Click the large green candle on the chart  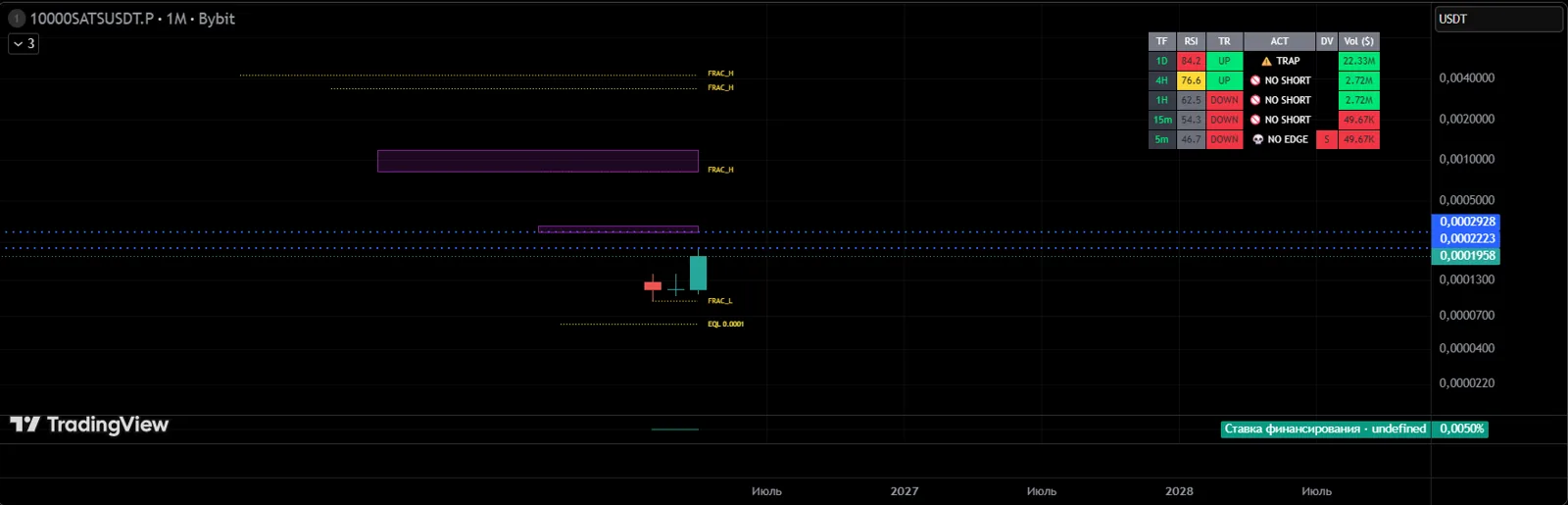tap(698, 273)
